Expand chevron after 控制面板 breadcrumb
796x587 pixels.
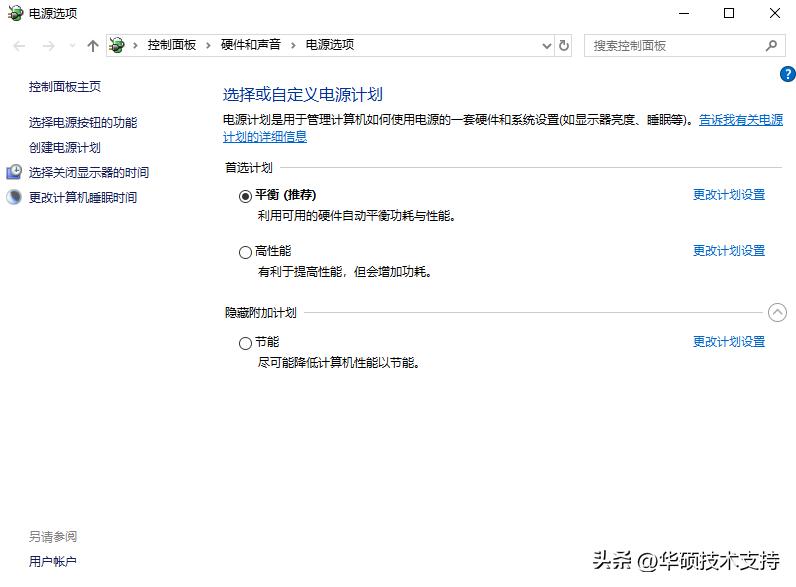[208, 46]
